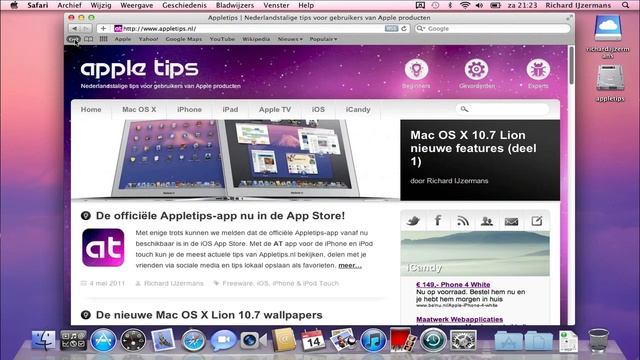
Task: Launch App Store from the Dock
Action: pyautogui.click(x=103, y=340)
